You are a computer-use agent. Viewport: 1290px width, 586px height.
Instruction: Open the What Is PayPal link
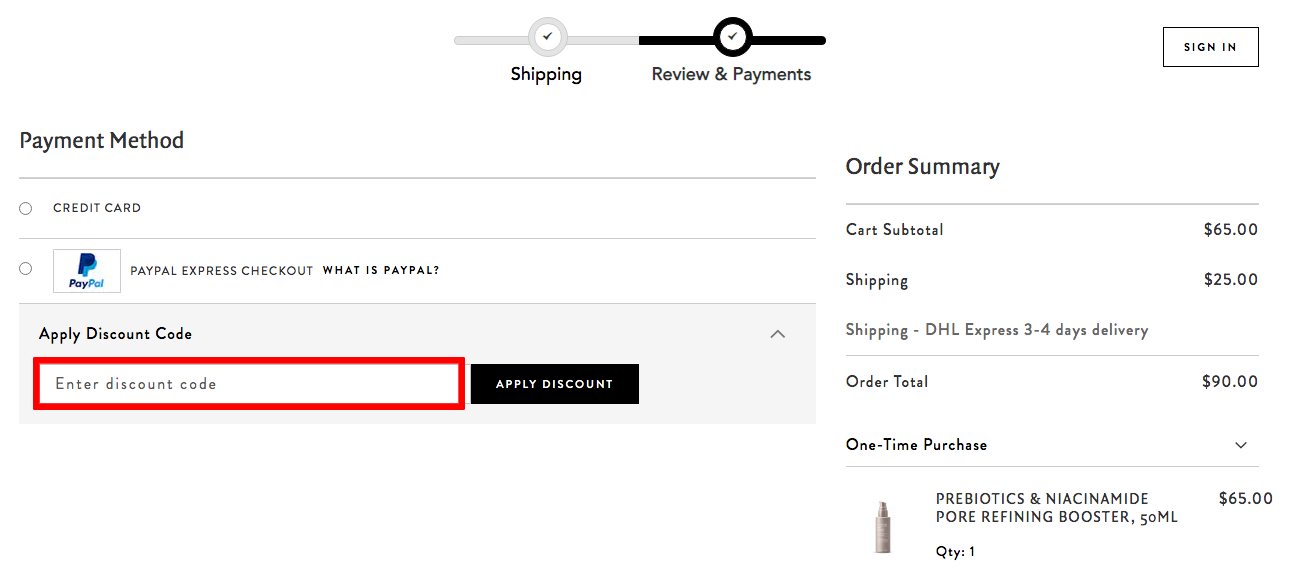380,270
